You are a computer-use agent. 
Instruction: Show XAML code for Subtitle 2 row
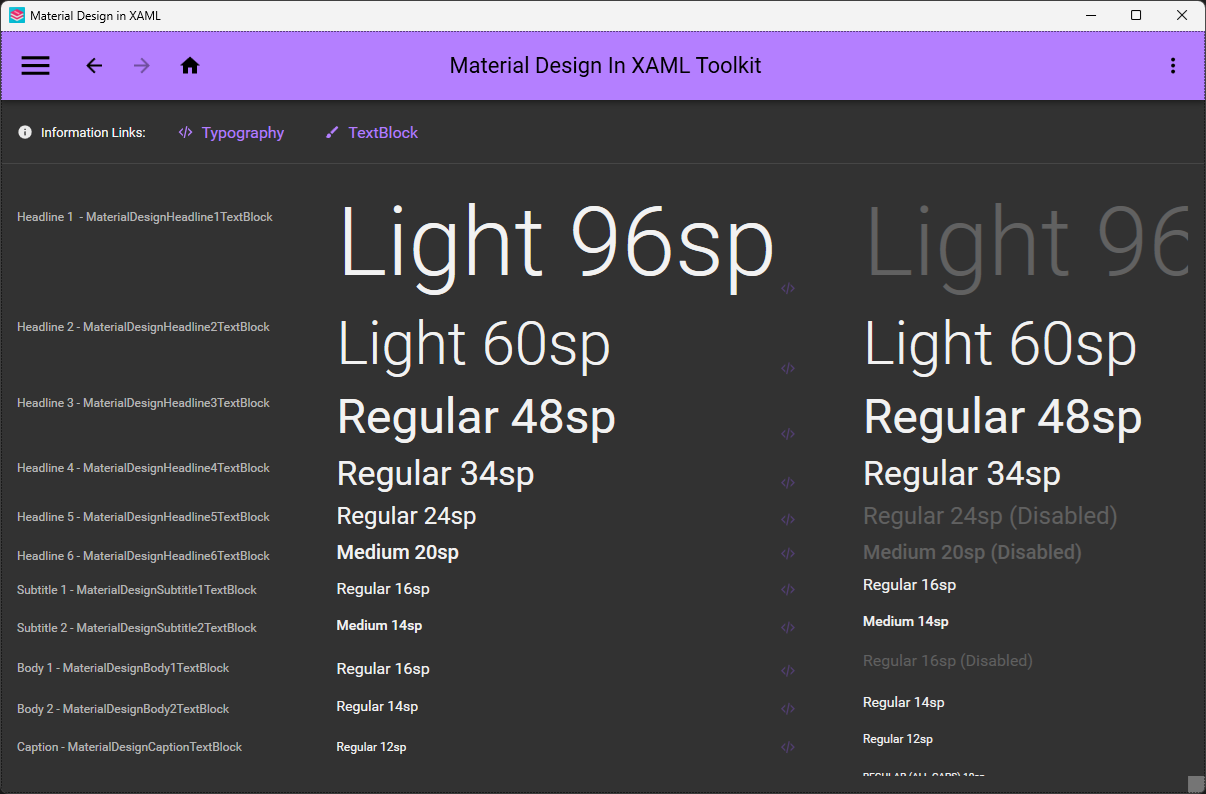pos(788,628)
